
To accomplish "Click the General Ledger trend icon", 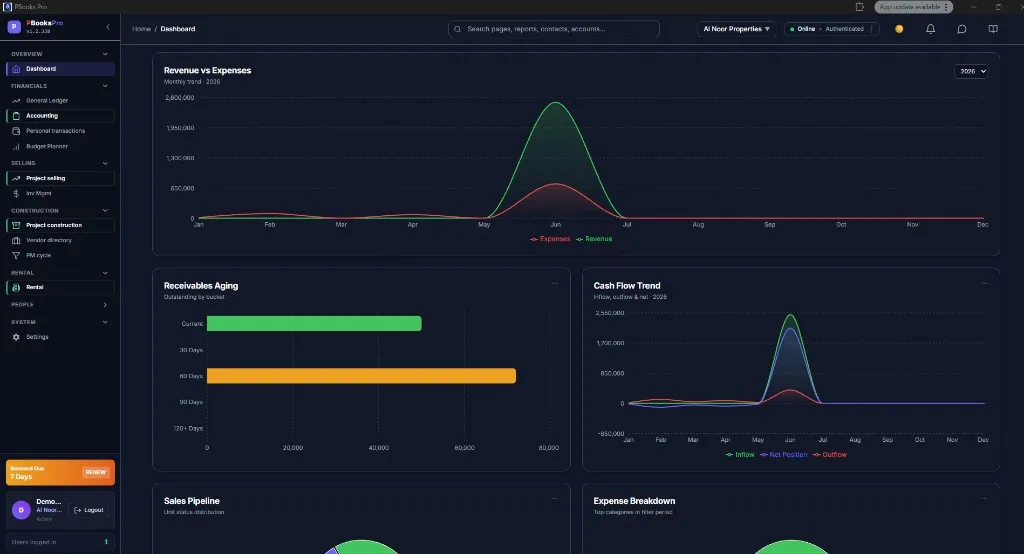I will tap(16, 101).
